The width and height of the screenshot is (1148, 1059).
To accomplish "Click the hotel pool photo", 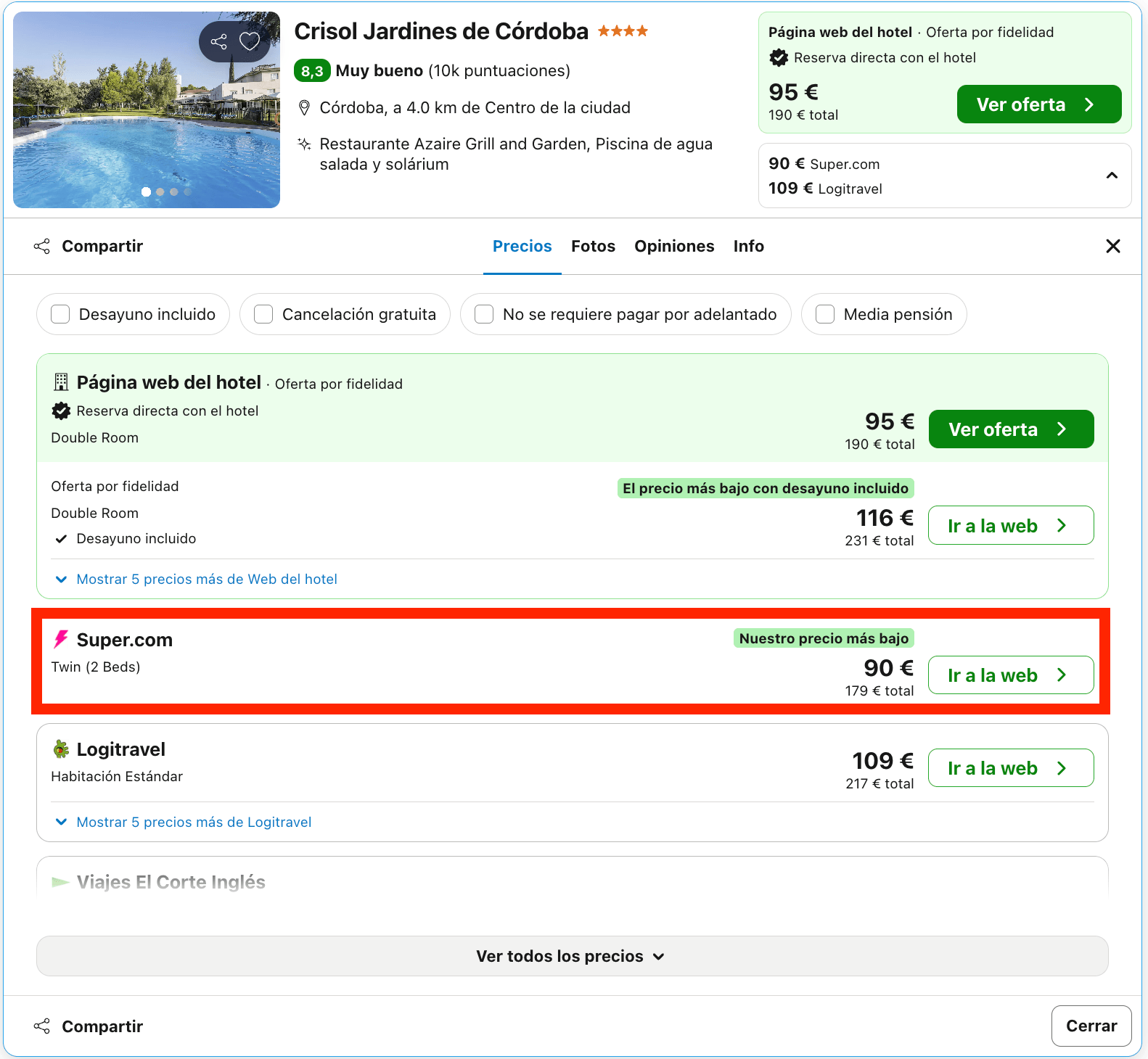I will (147, 110).
